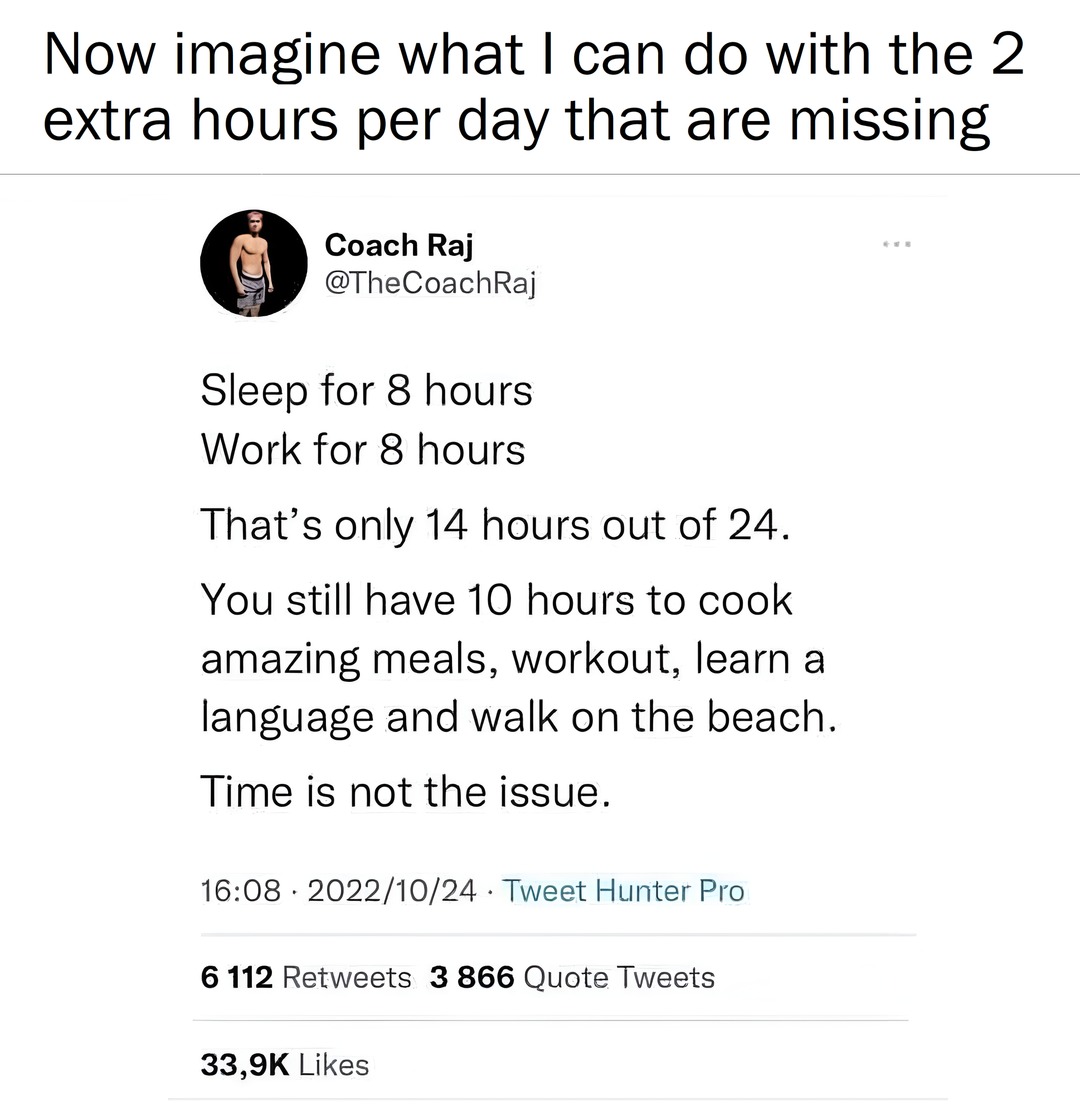Click the 'amazing meals, workout, learn a' line
The height and width of the screenshot is (1115, 1080).
pos(512,660)
